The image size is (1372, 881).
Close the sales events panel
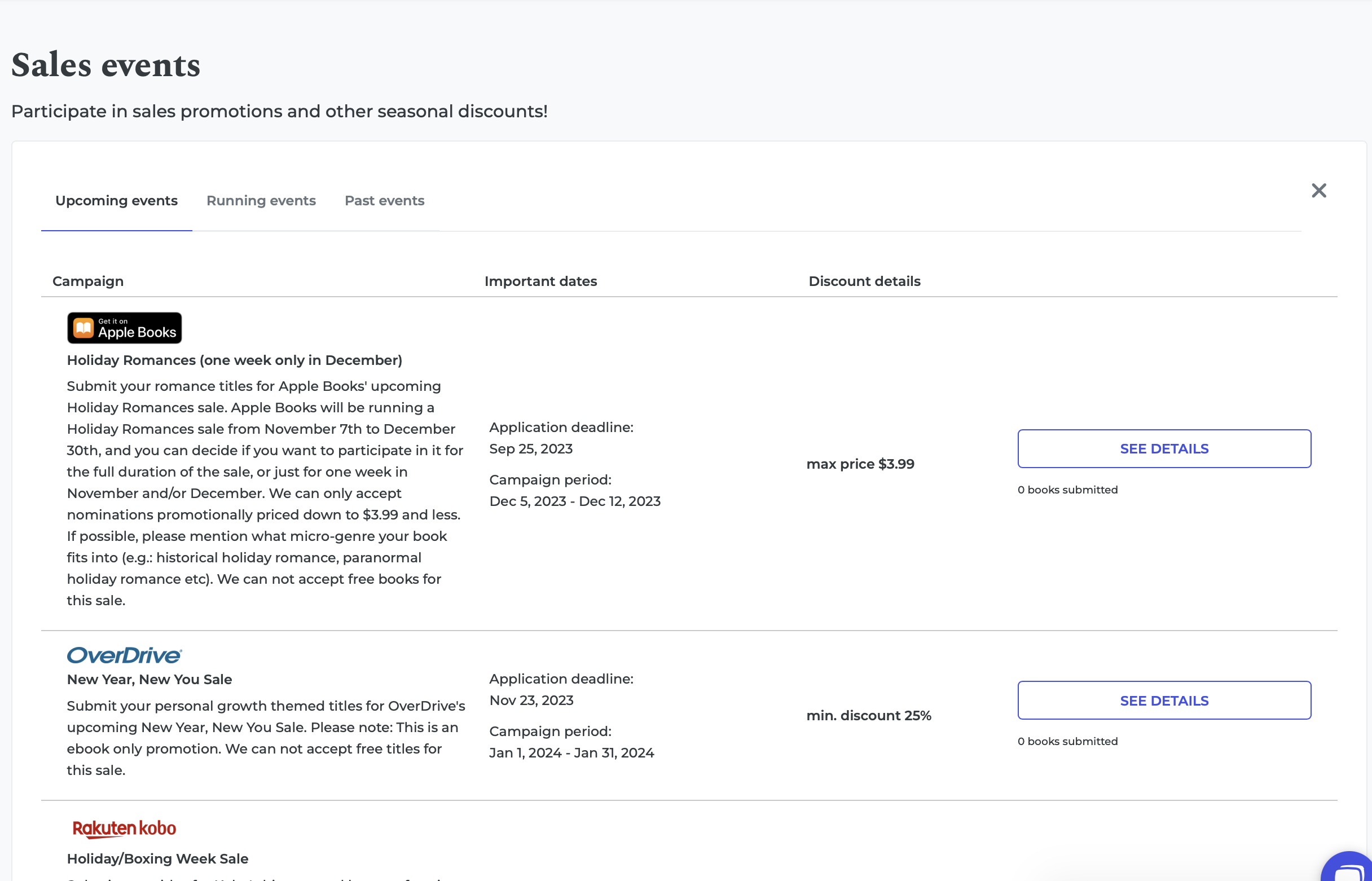click(x=1318, y=191)
